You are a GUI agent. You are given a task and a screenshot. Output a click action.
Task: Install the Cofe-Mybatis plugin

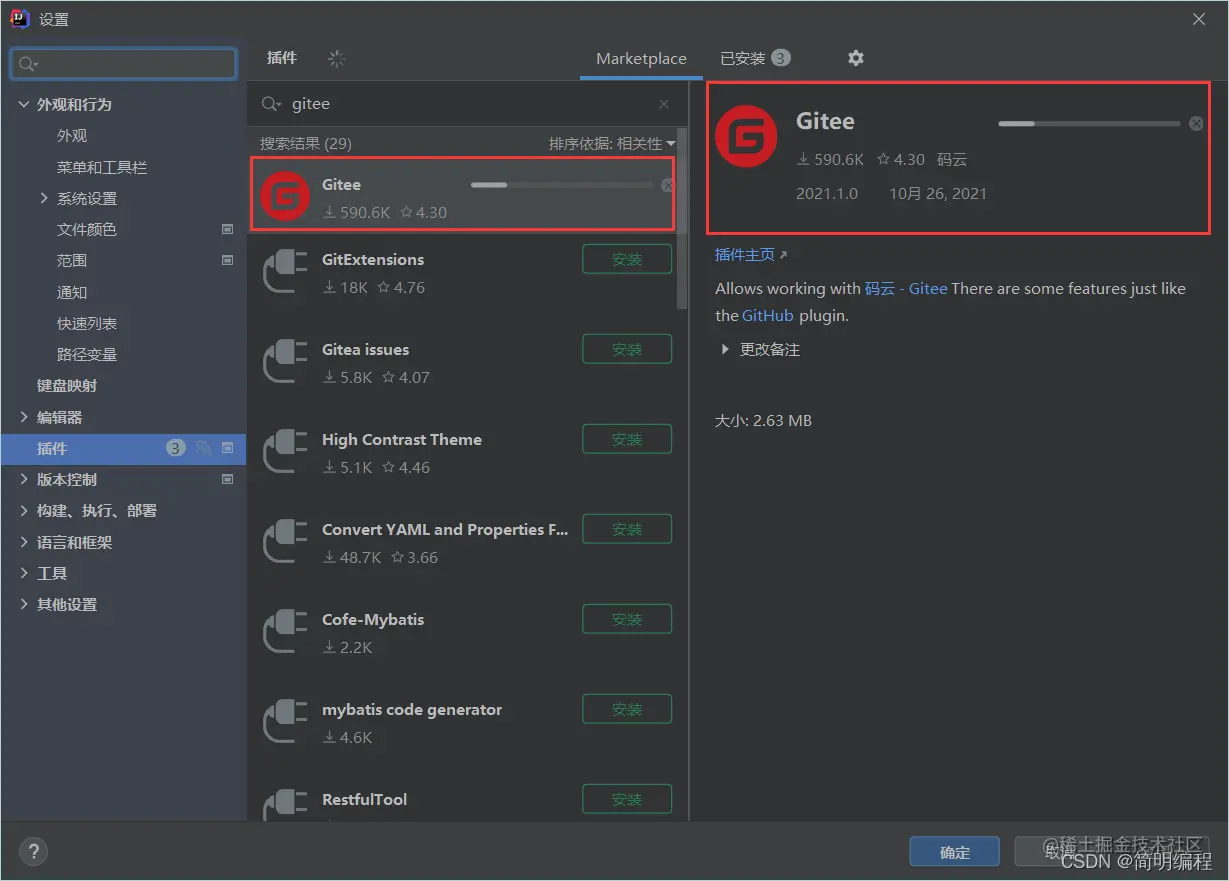click(627, 619)
